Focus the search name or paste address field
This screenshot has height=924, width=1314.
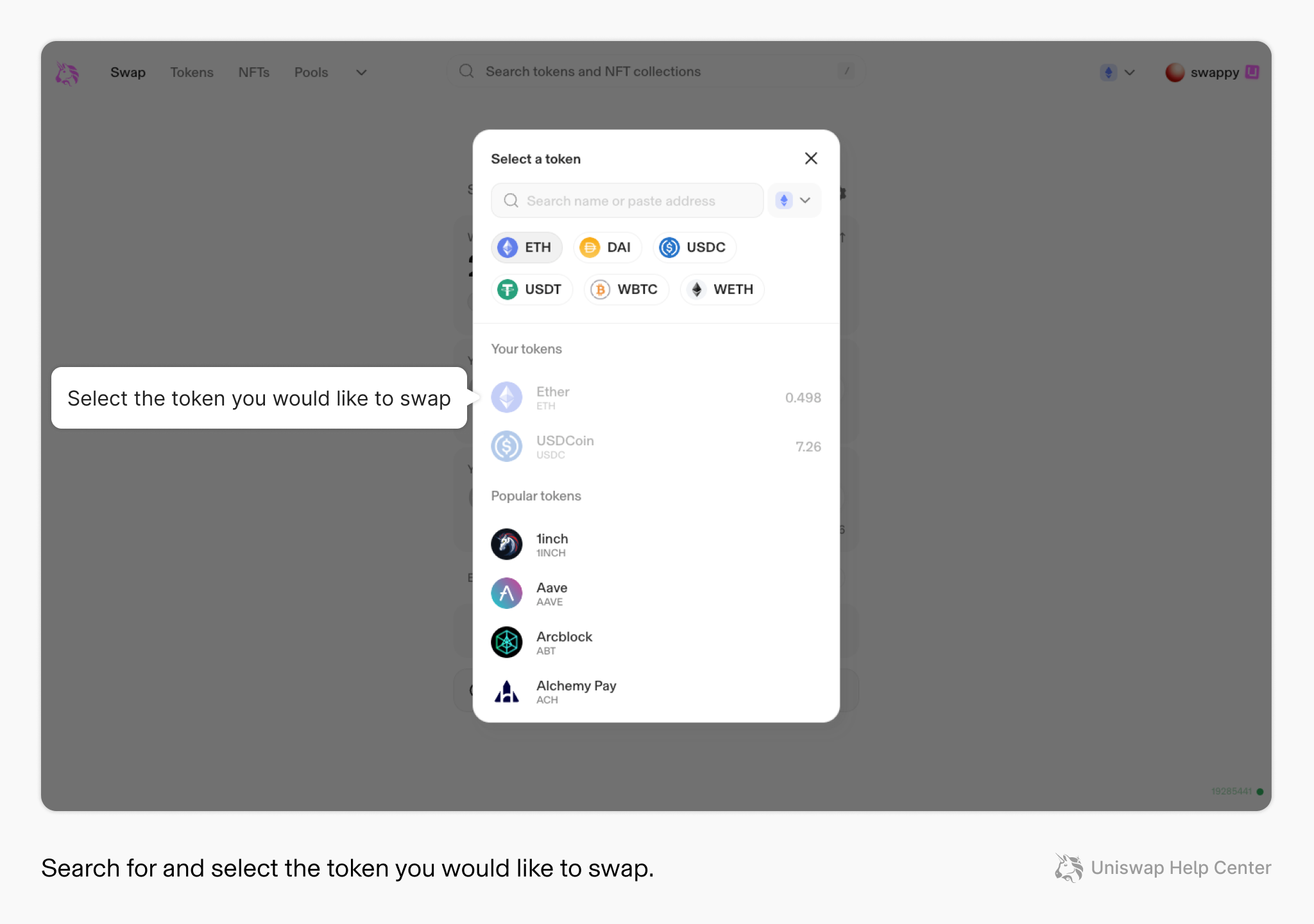point(627,201)
